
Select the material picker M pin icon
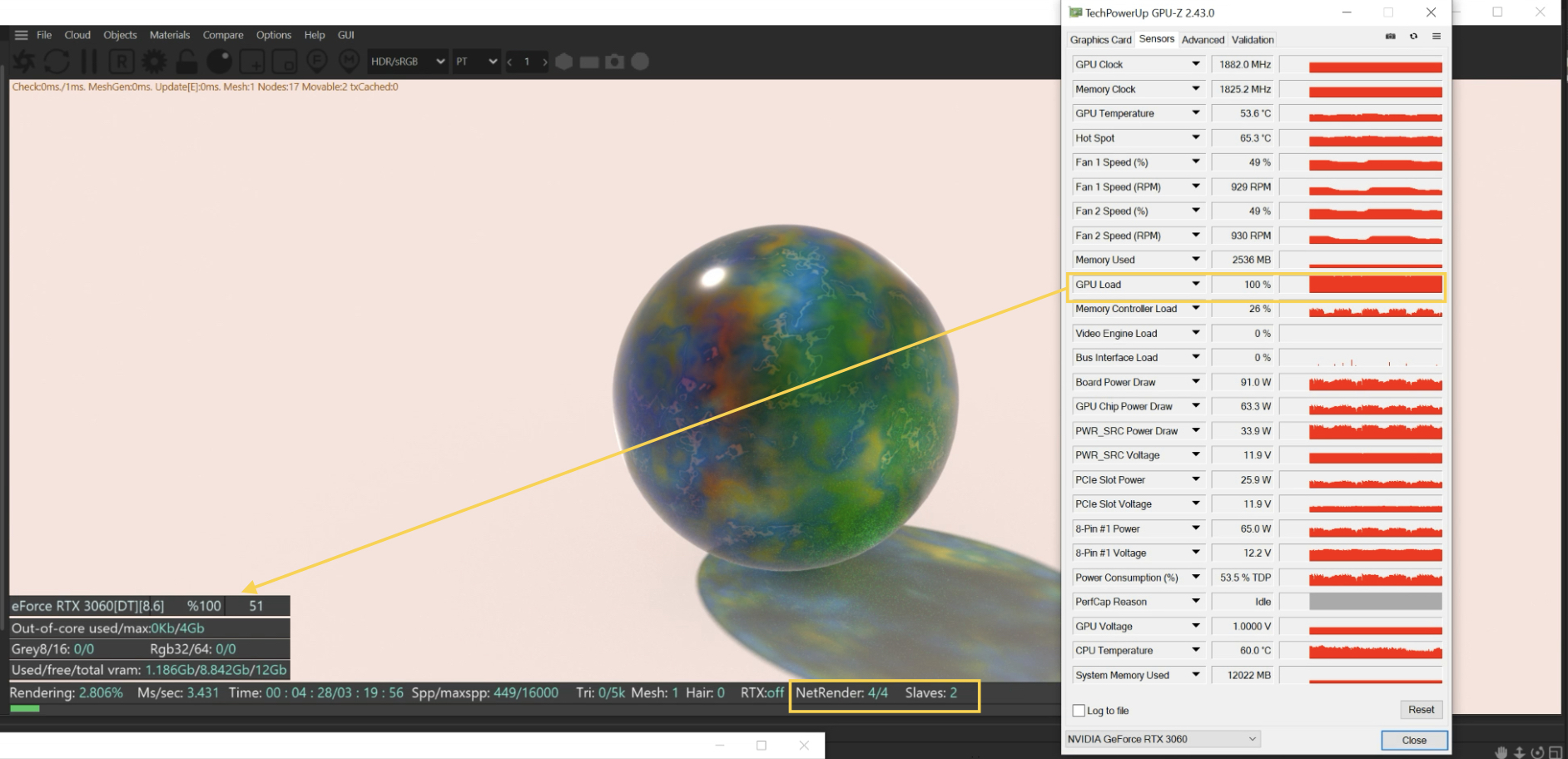pyautogui.click(x=350, y=61)
